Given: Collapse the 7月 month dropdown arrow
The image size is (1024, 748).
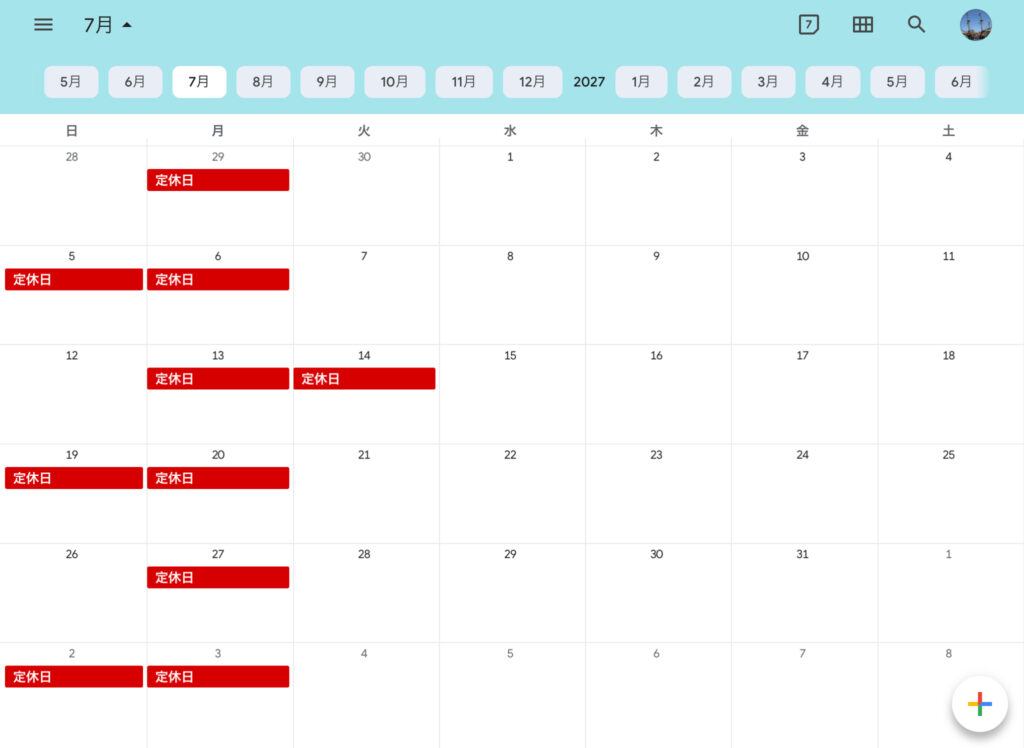Looking at the screenshot, I should coord(127,25).
